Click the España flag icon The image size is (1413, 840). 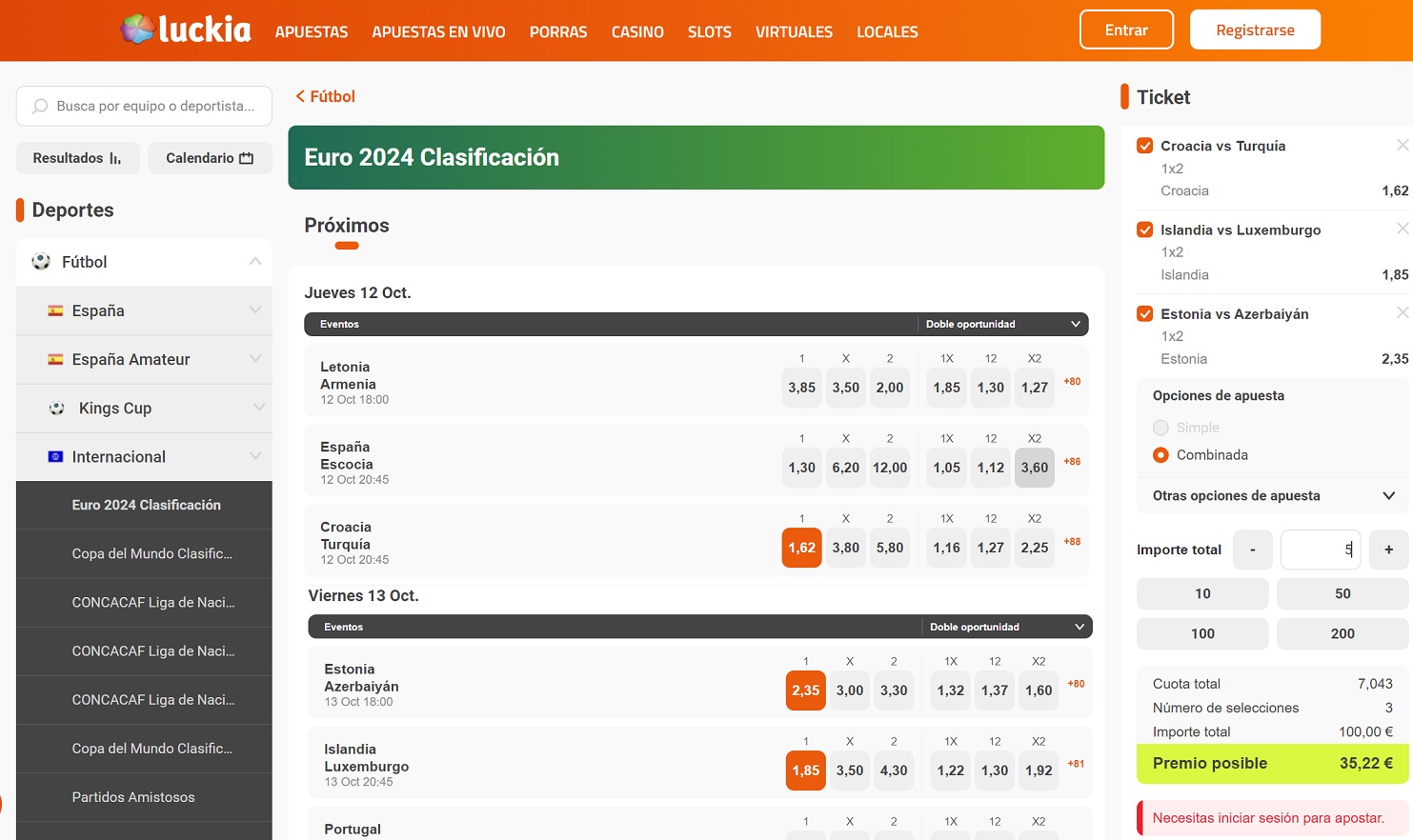click(x=55, y=310)
